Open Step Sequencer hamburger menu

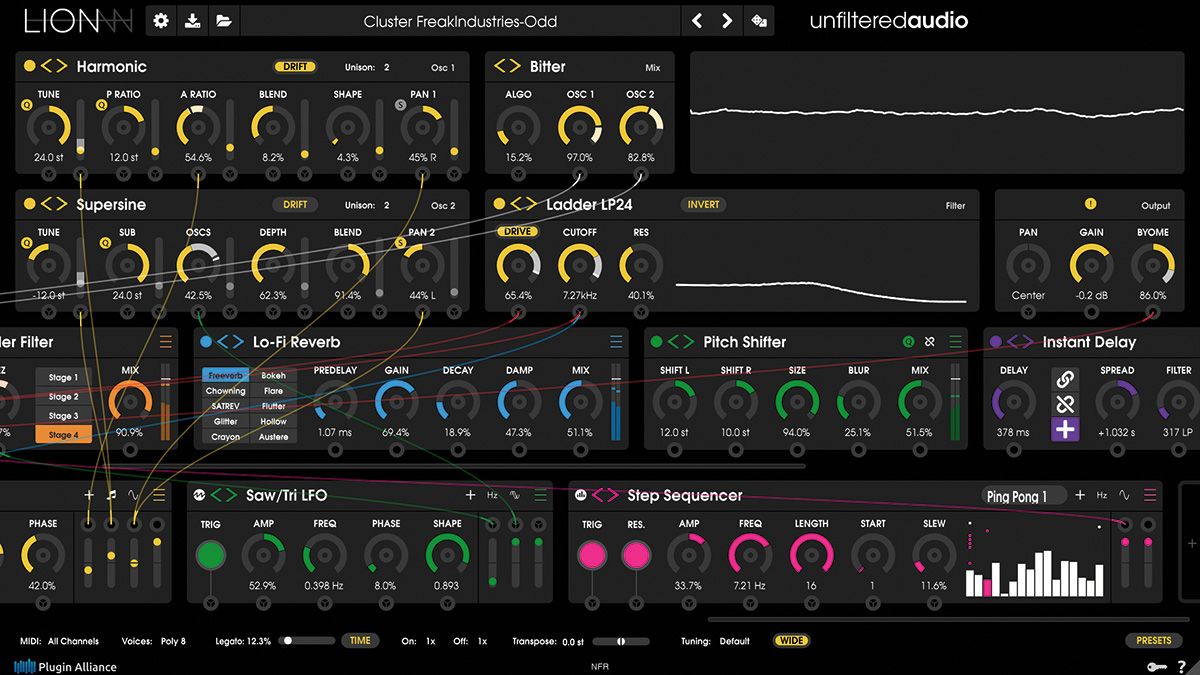pos(1150,495)
